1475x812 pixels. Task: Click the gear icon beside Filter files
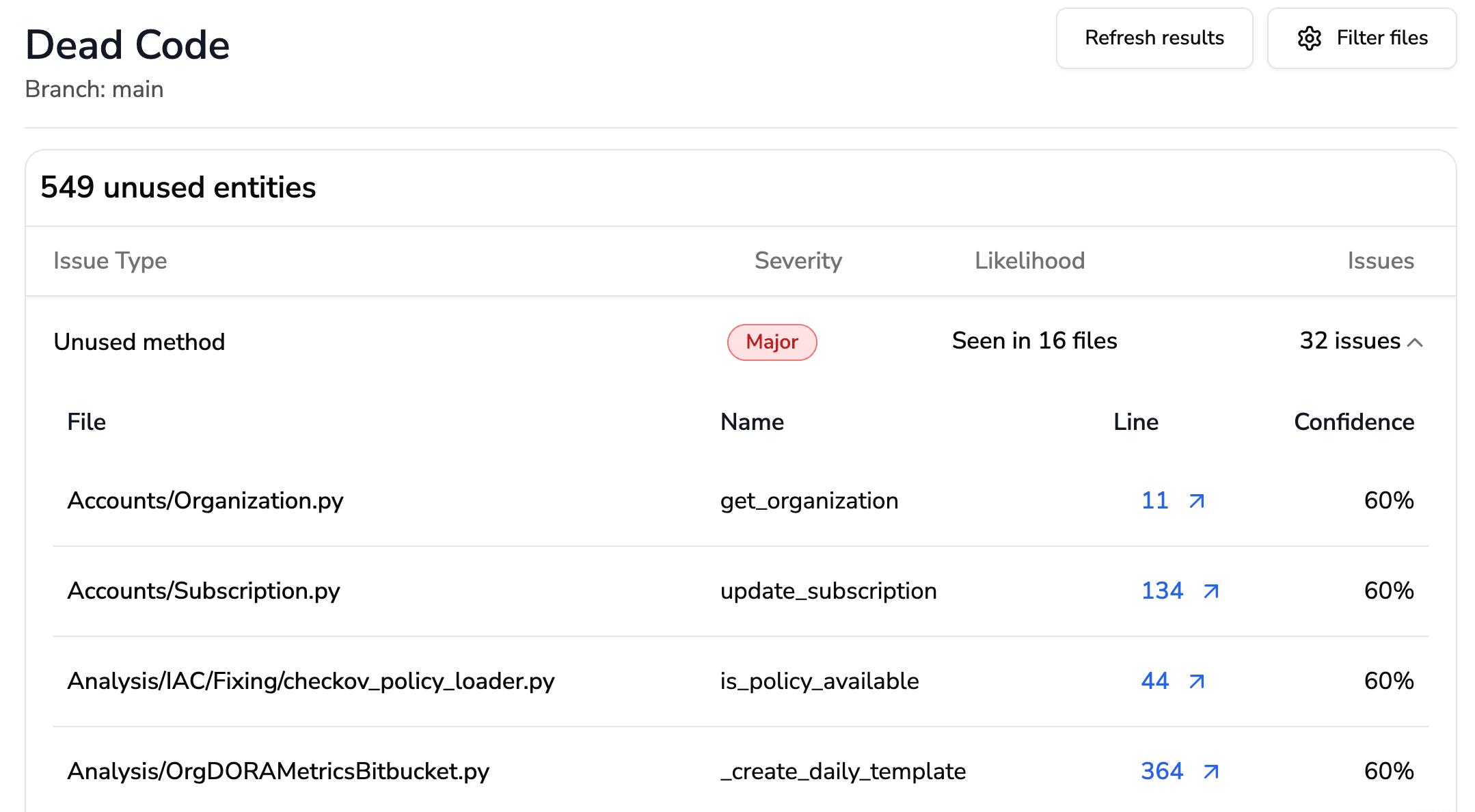coord(1309,38)
